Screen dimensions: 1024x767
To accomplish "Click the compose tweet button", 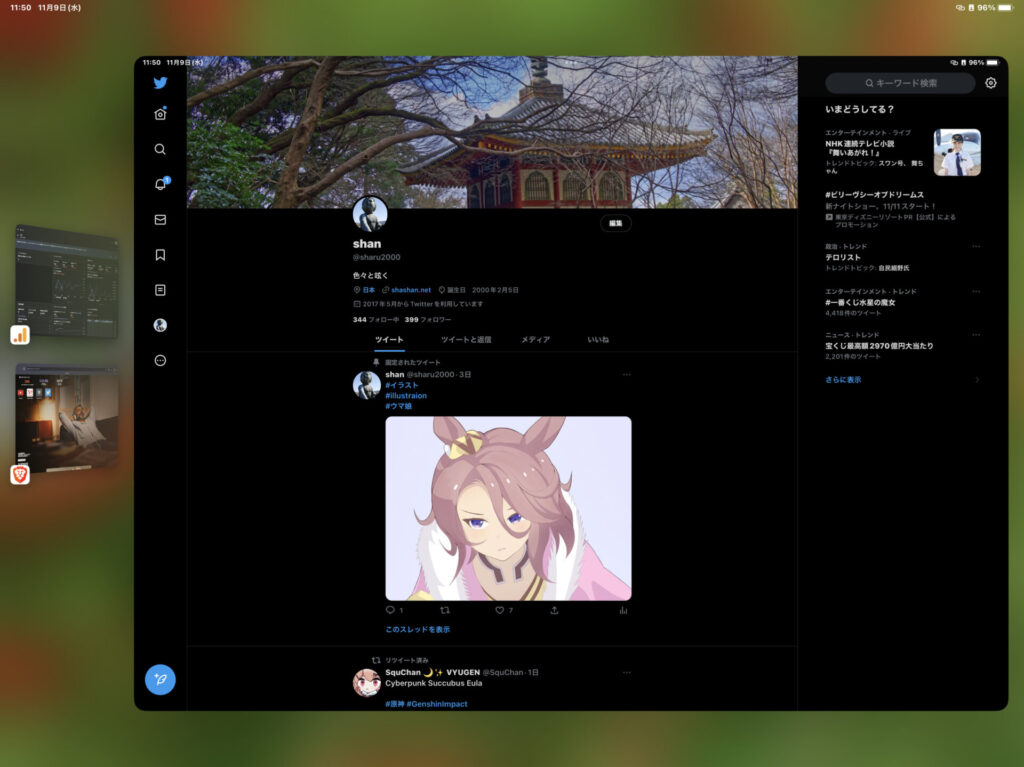I will tap(160, 679).
